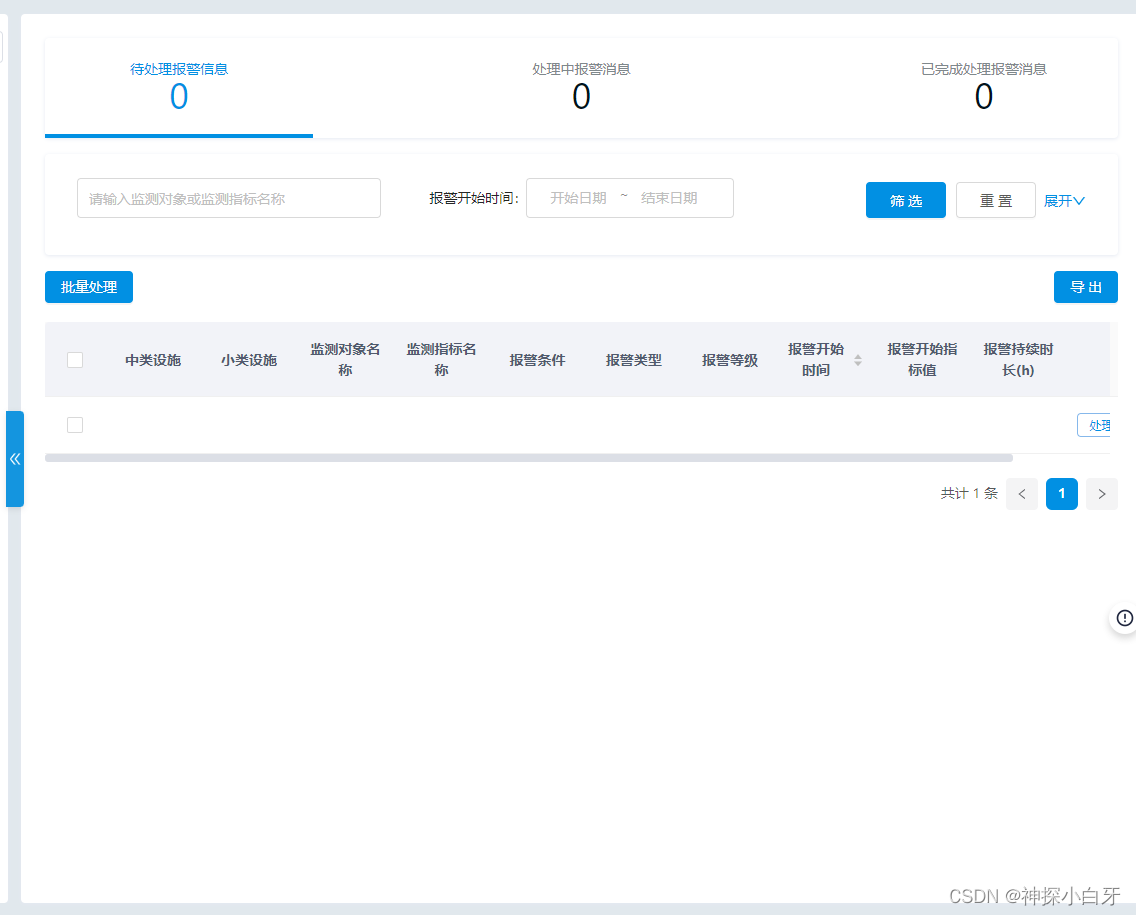
Task: Click the 筛选 filter button
Action: pos(905,201)
